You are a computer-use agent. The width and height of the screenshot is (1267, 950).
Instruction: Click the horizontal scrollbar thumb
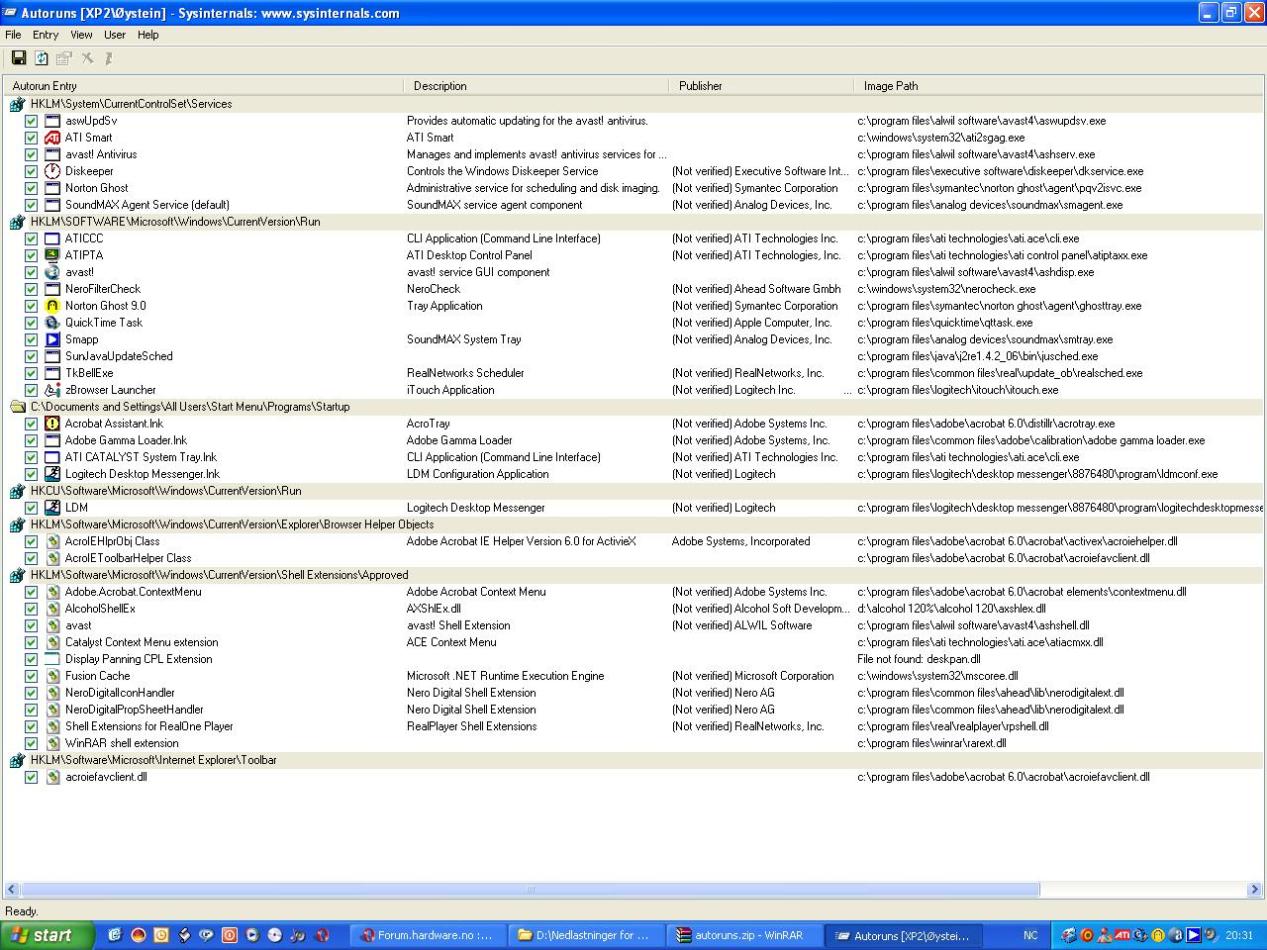531,889
